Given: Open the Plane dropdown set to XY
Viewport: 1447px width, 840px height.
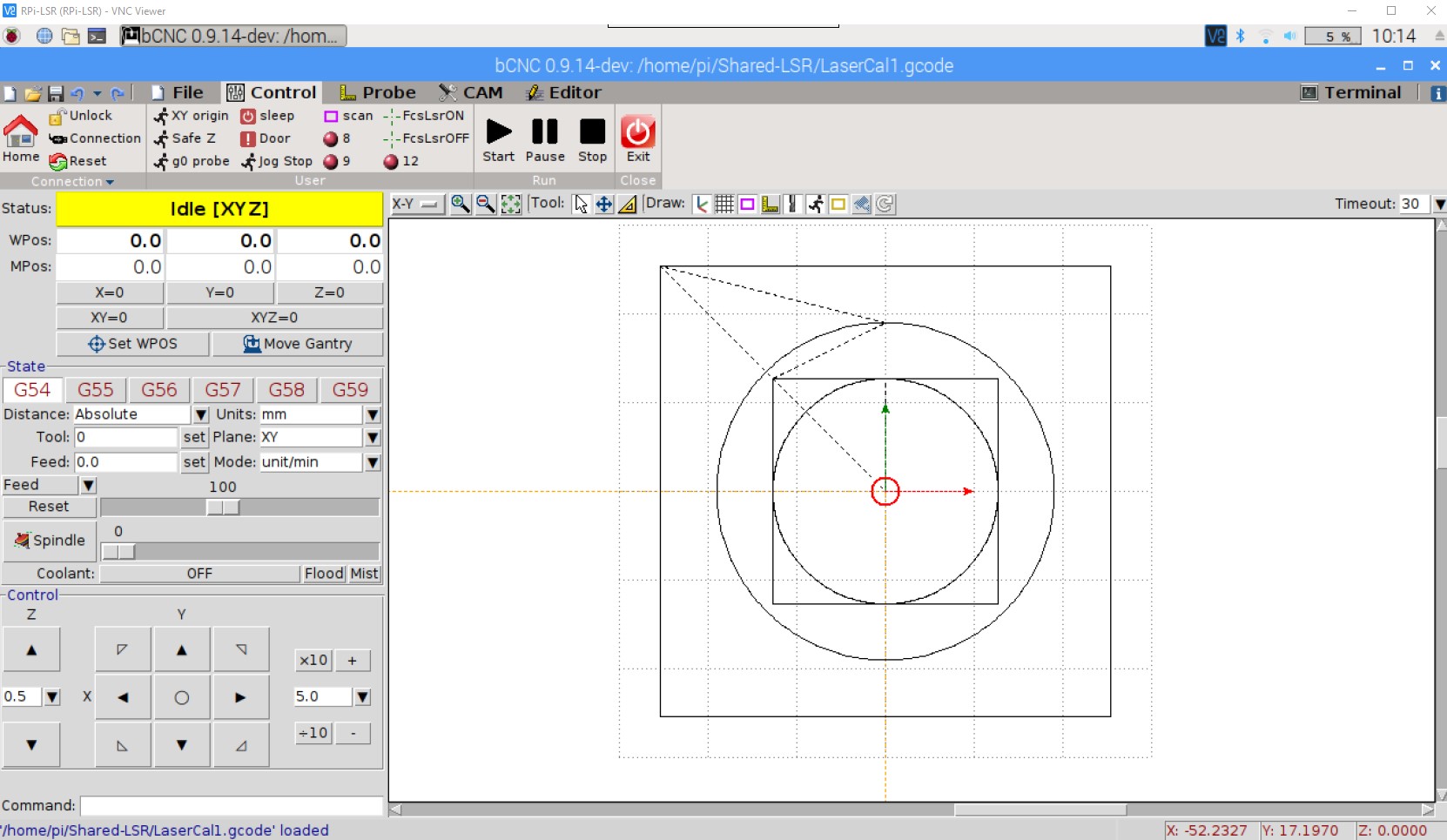Looking at the screenshot, I should pos(373,438).
